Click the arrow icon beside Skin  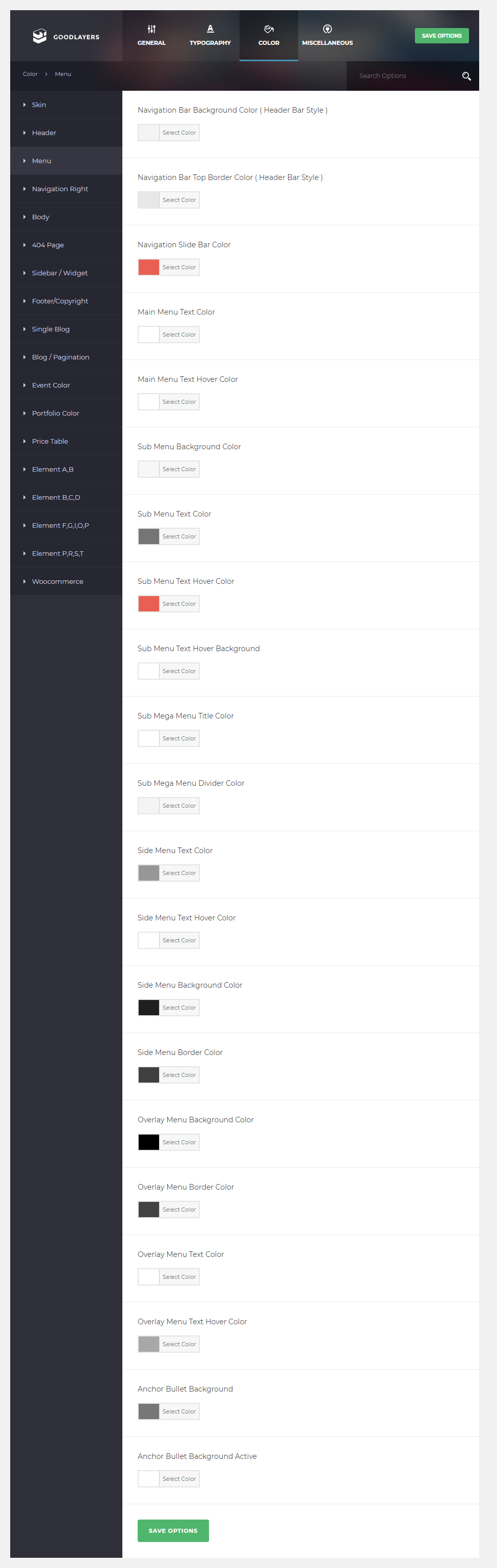[x=24, y=105]
